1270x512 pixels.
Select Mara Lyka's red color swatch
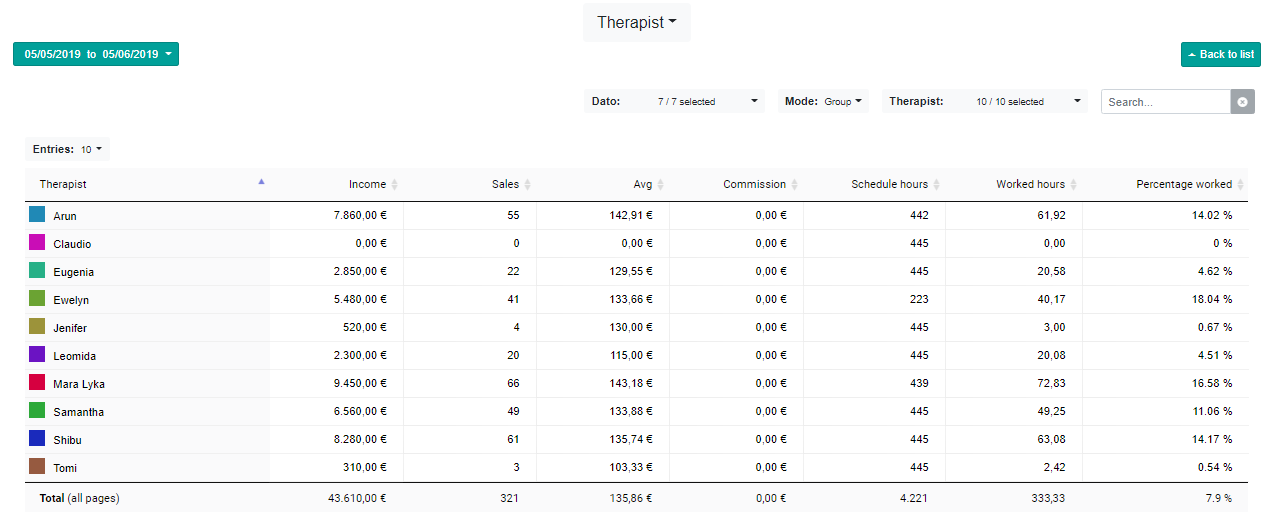coord(37,382)
